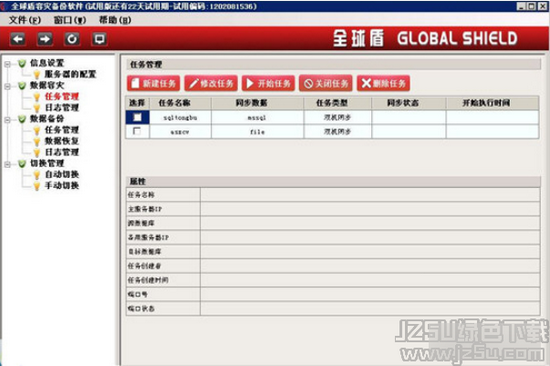
Task: Open the 窗口(W) menu
Action: pos(70,20)
